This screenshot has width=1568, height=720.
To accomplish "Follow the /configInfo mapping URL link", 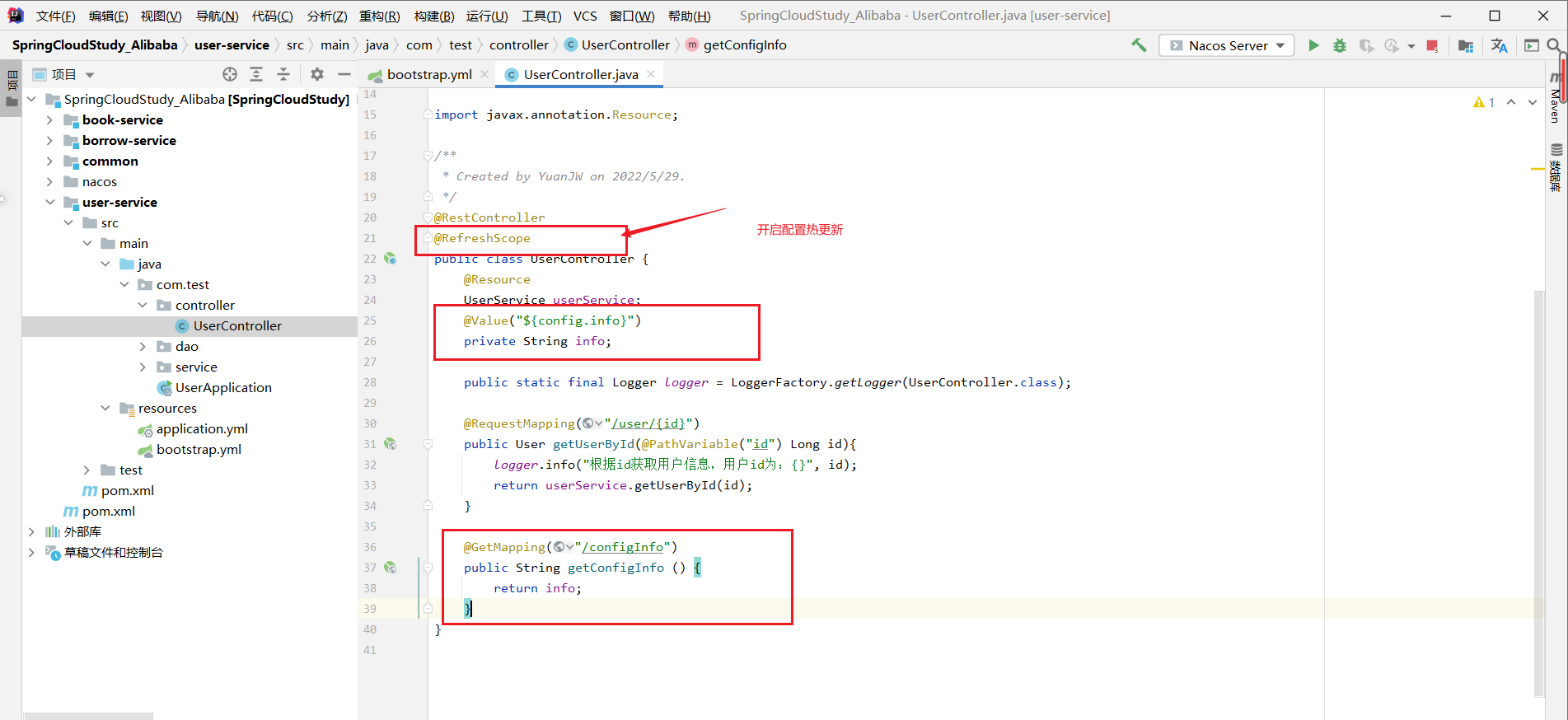I will [622, 547].
